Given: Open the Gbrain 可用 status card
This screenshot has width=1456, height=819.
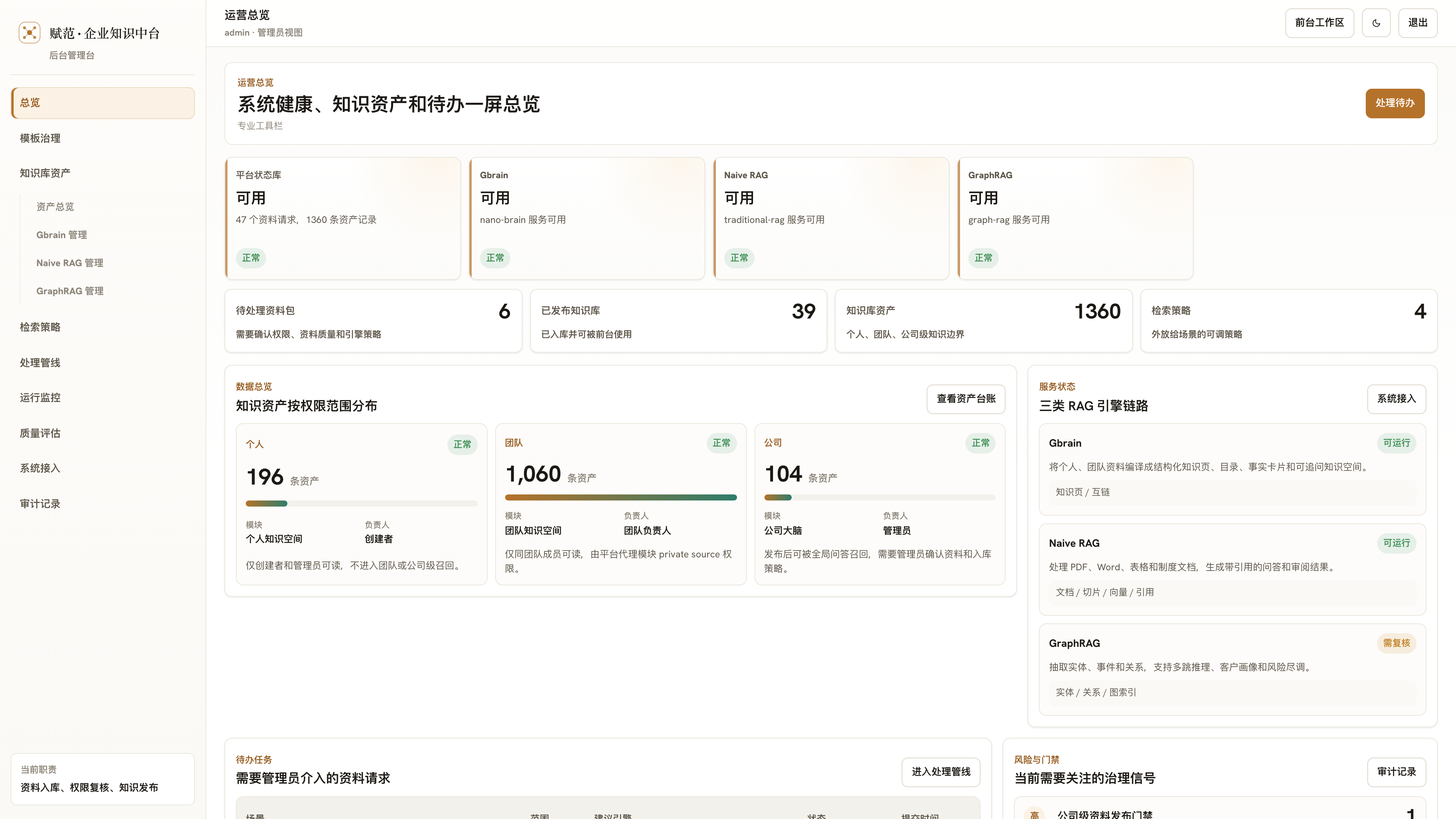Looking at the screenshot, I should point(587,218).
